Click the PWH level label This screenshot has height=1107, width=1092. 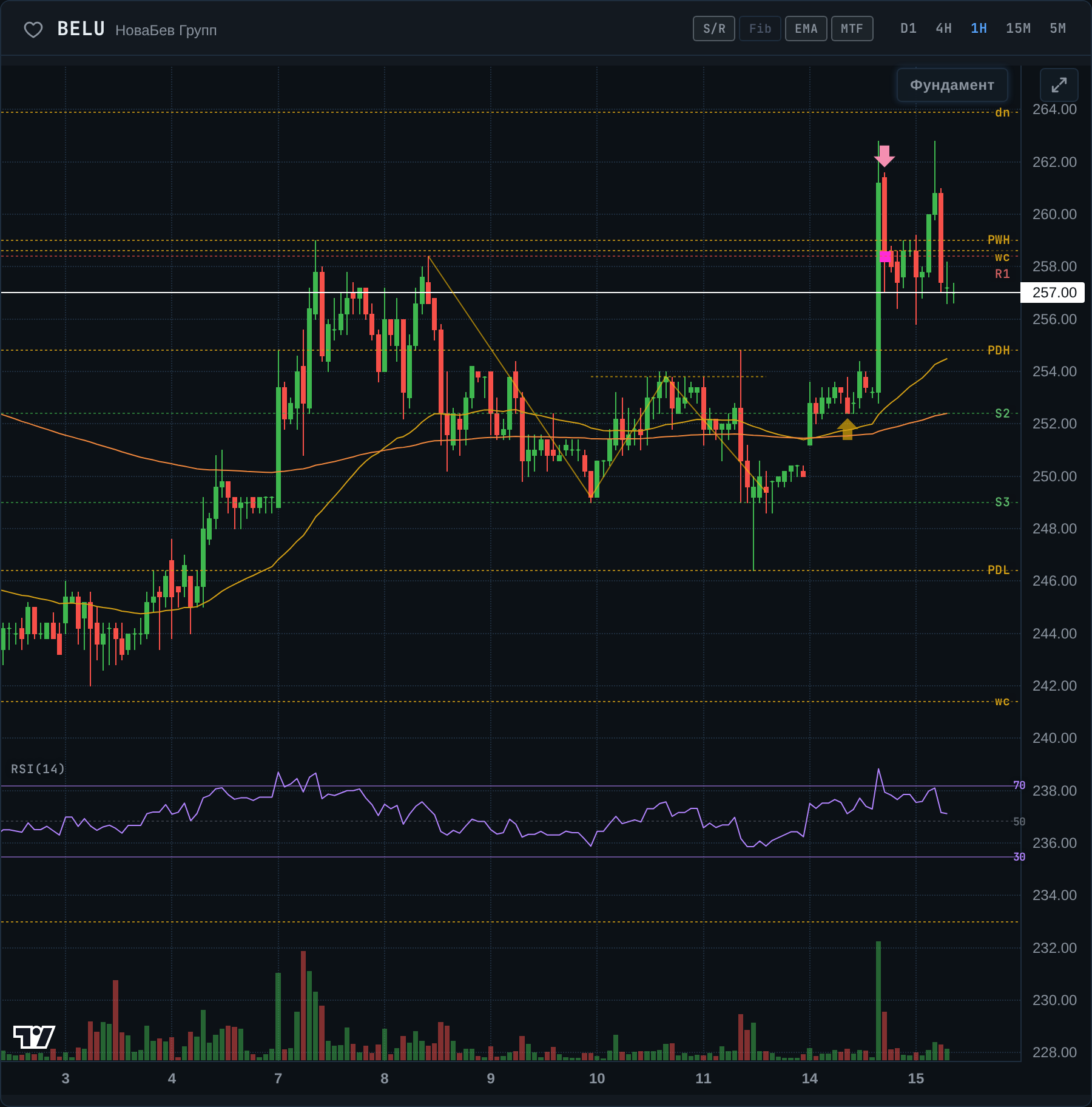click(999, 240)
